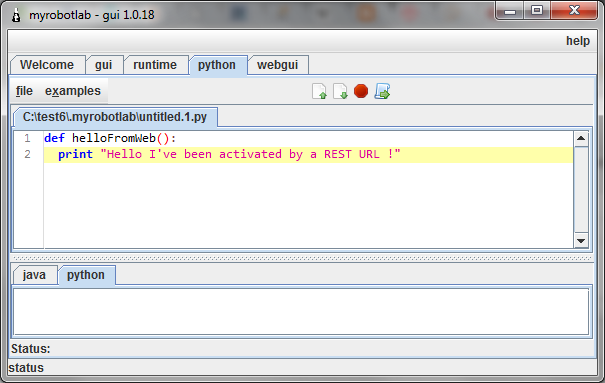Close the myrobotlab window
605x383 pixels.
pos(574,11)
